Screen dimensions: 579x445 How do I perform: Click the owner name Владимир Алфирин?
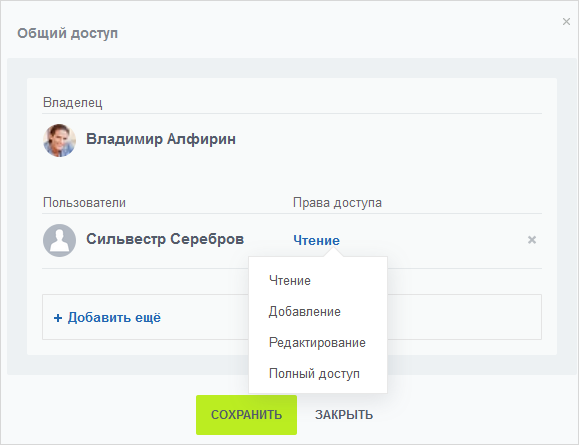coord(161,139)
